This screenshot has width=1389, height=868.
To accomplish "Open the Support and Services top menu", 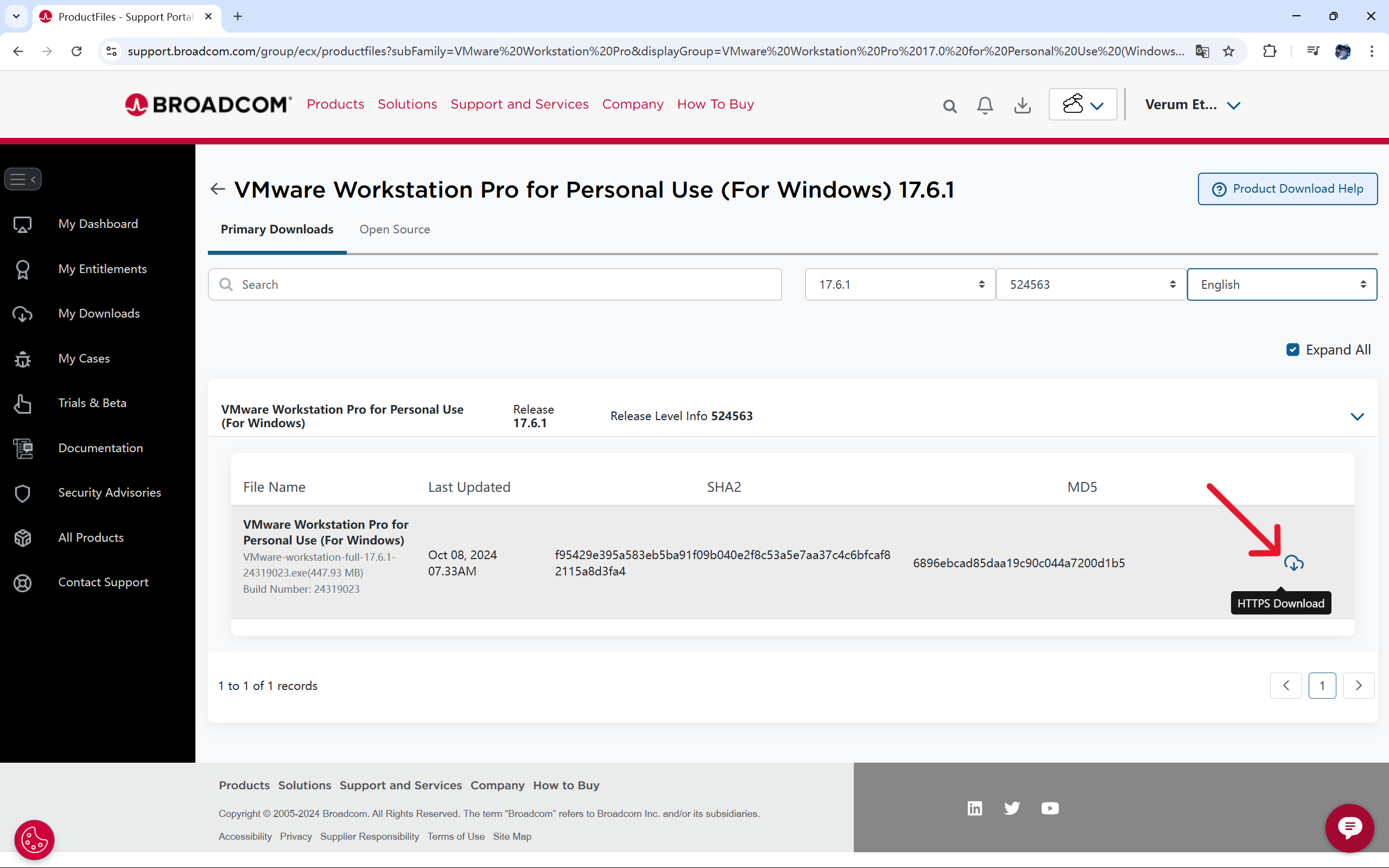I will (519, 104).
